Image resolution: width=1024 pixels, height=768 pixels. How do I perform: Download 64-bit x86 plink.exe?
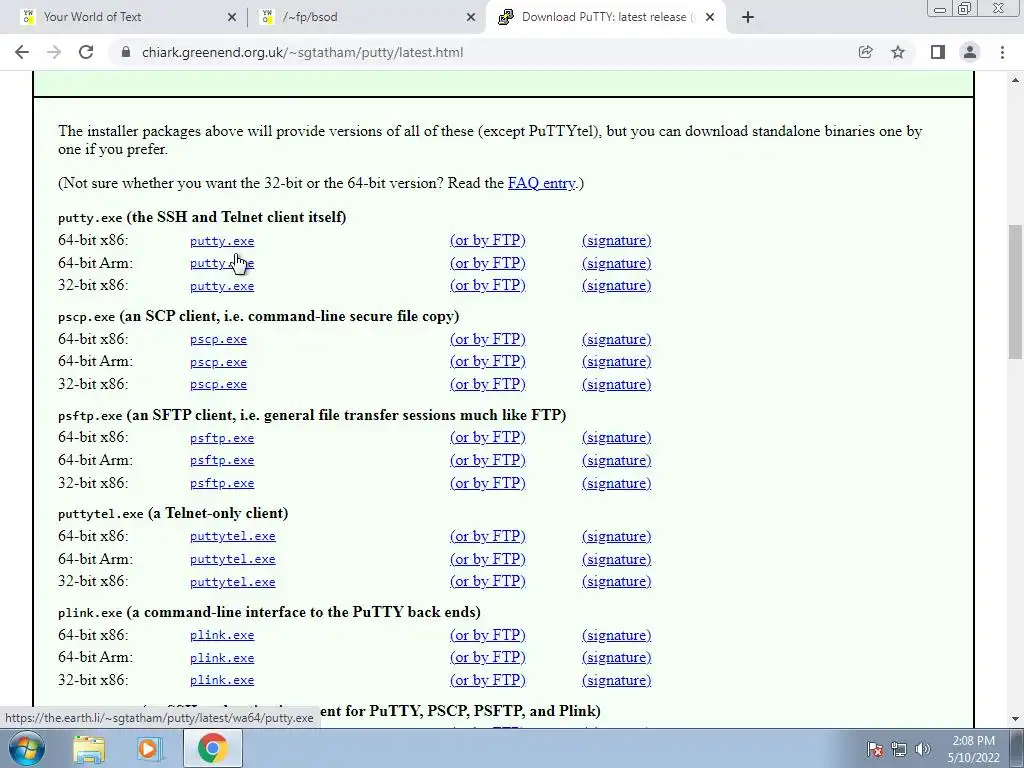click(x=222, y=635)
